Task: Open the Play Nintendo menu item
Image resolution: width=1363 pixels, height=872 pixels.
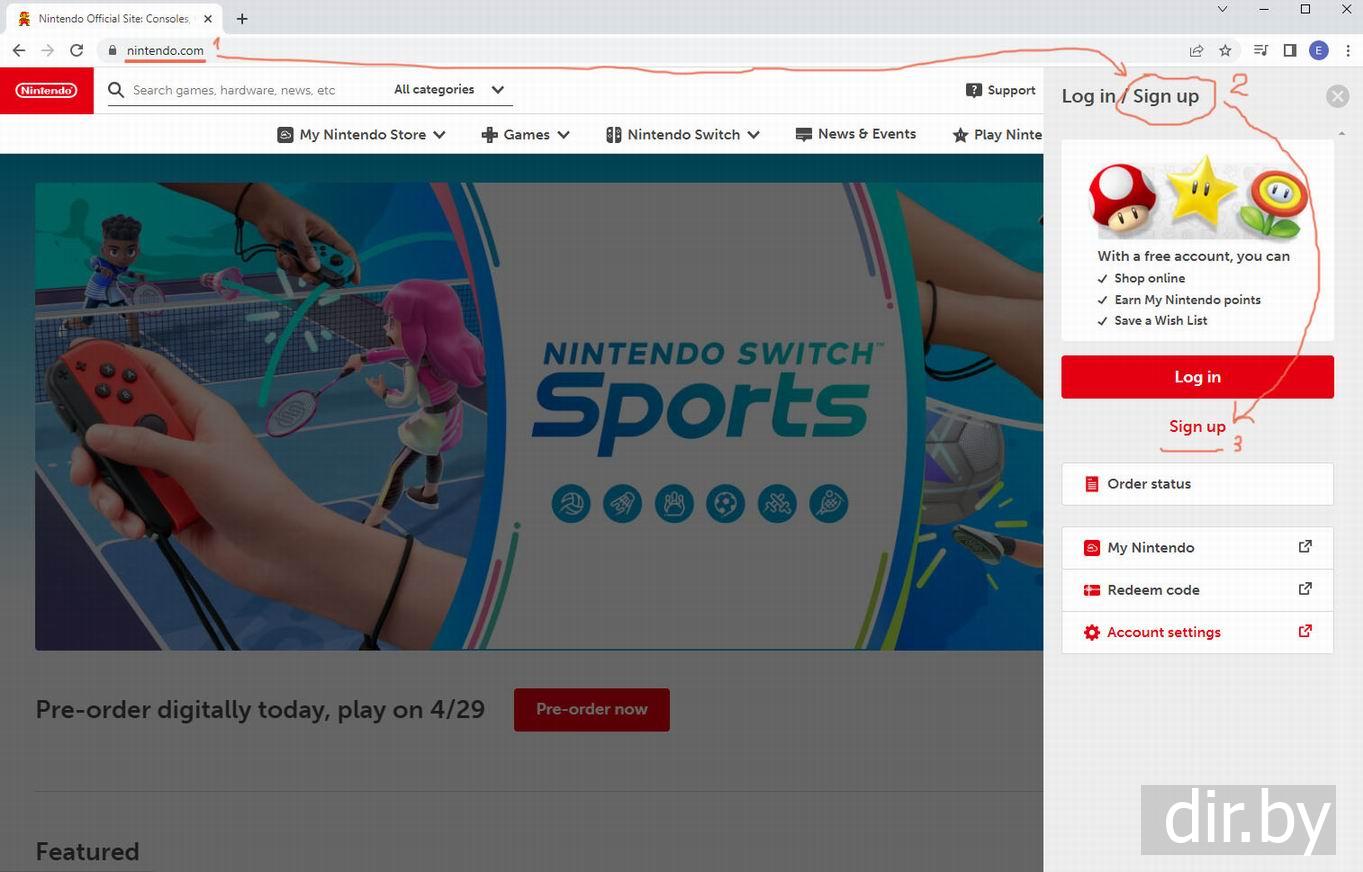Action: click(997, 134)
